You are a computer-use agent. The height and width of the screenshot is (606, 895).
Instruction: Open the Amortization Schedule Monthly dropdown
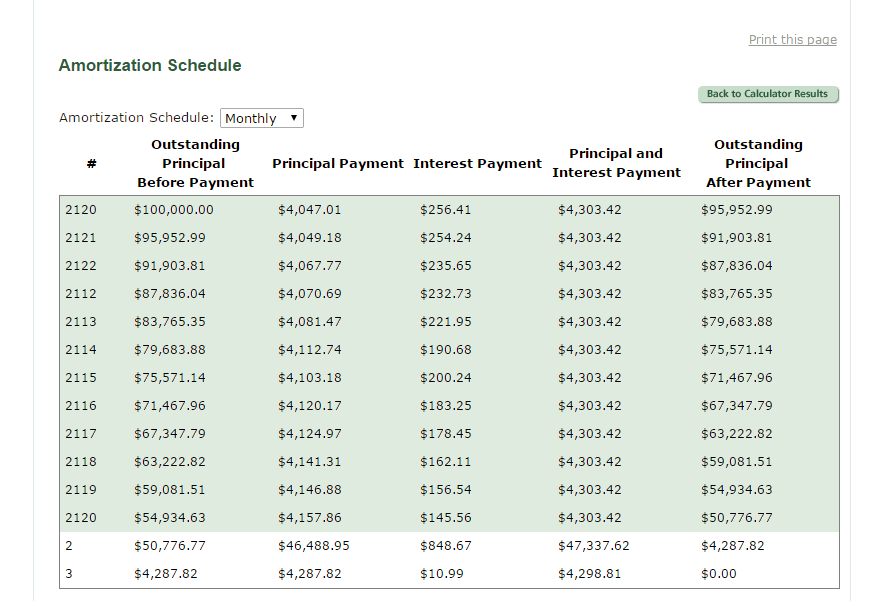261,118
